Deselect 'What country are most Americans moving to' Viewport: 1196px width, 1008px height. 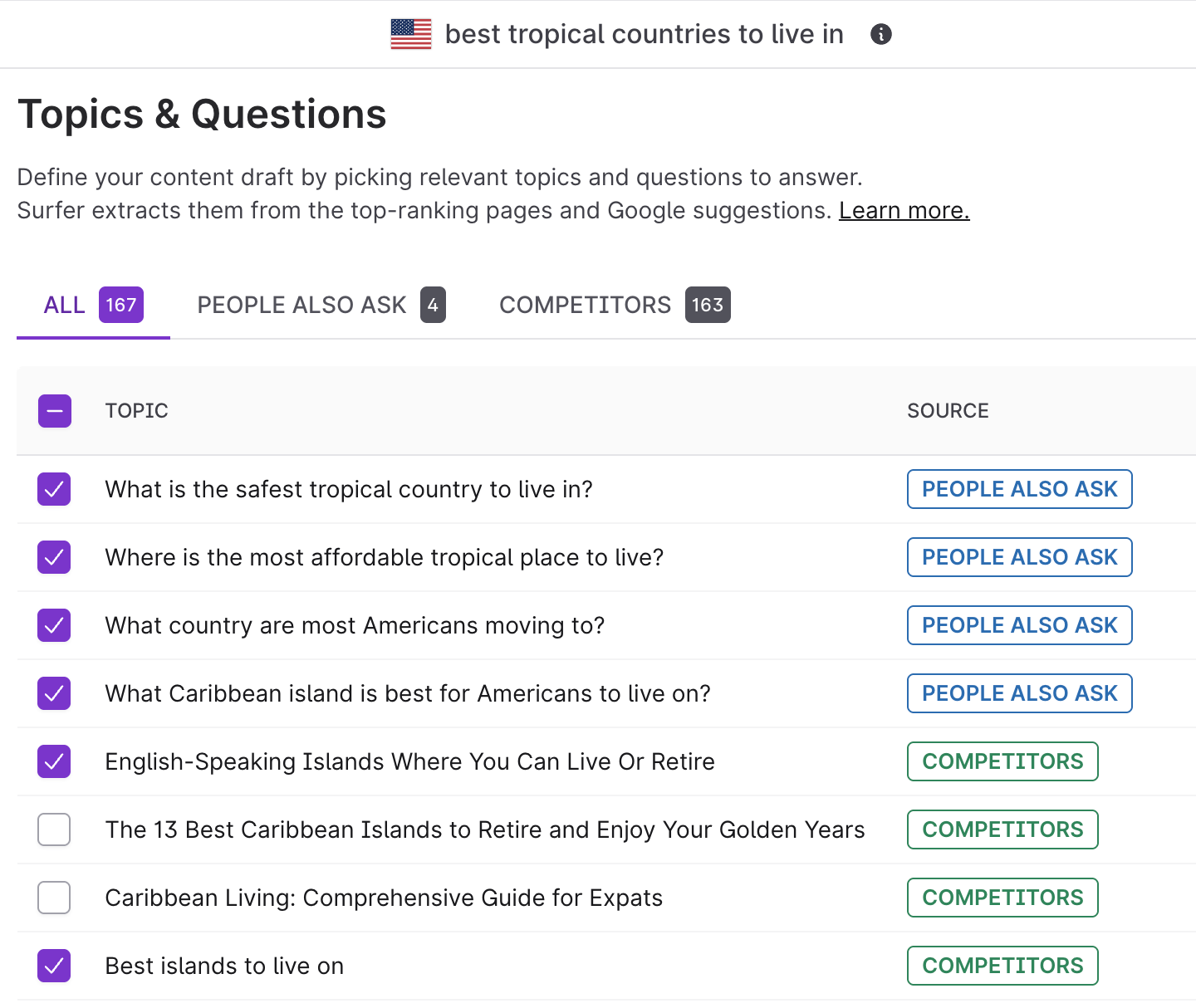[x=54, y=625]
